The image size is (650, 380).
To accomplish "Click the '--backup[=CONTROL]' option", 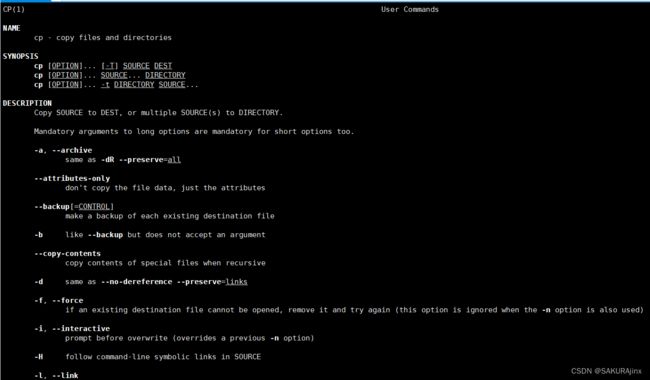I will 74,206.
